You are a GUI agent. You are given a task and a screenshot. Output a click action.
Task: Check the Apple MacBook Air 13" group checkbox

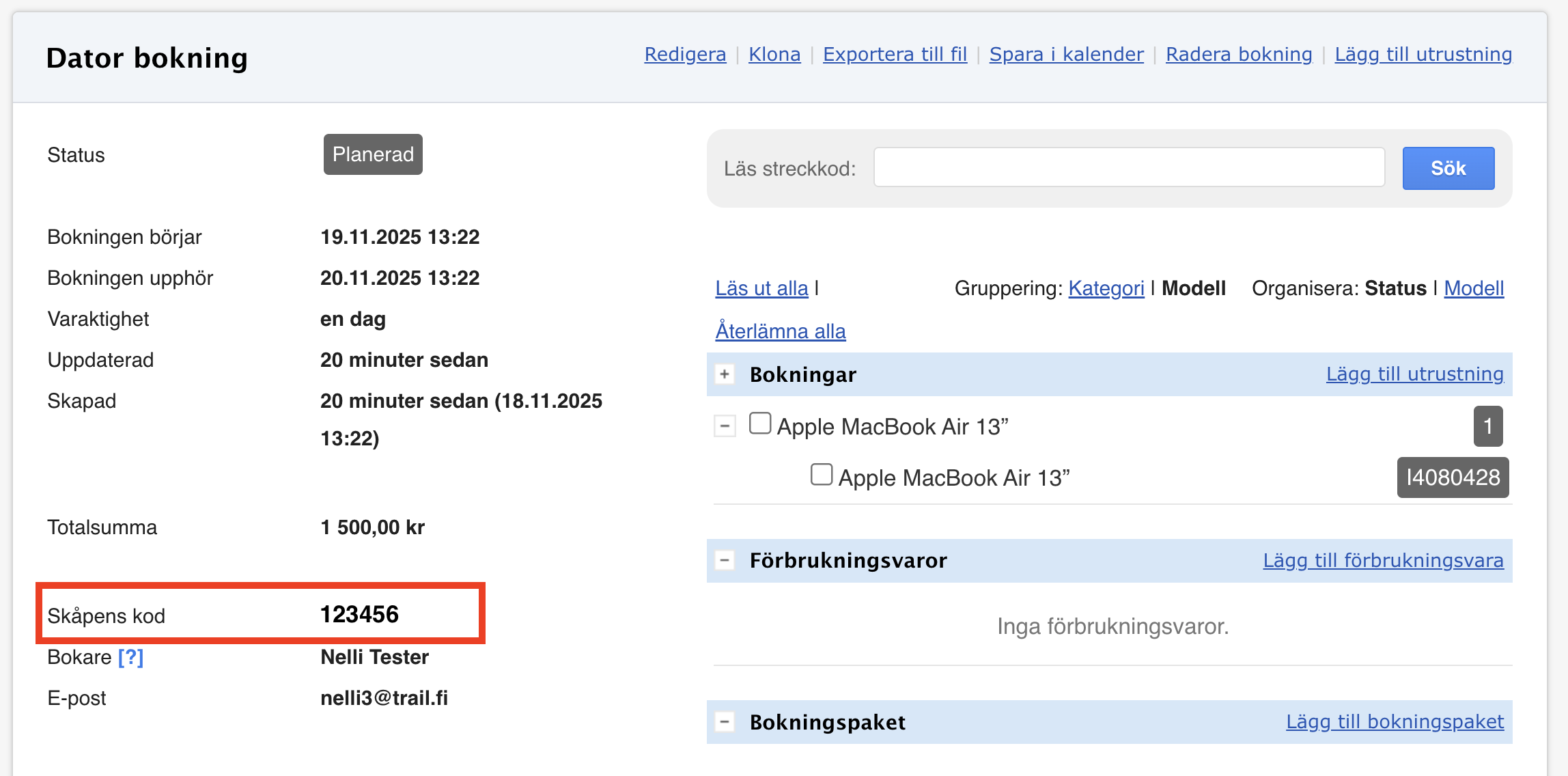(760, 424)
